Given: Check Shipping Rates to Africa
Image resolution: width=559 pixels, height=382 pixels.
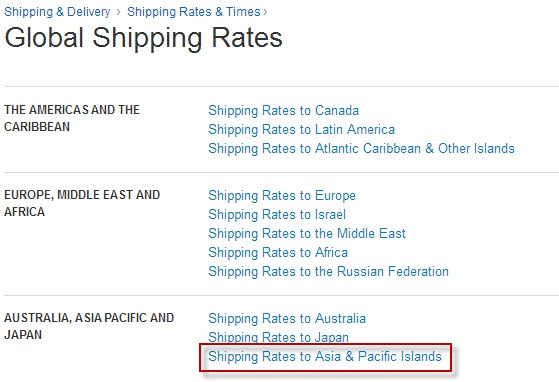Looking at the screenshot, I should coord(278,252).
